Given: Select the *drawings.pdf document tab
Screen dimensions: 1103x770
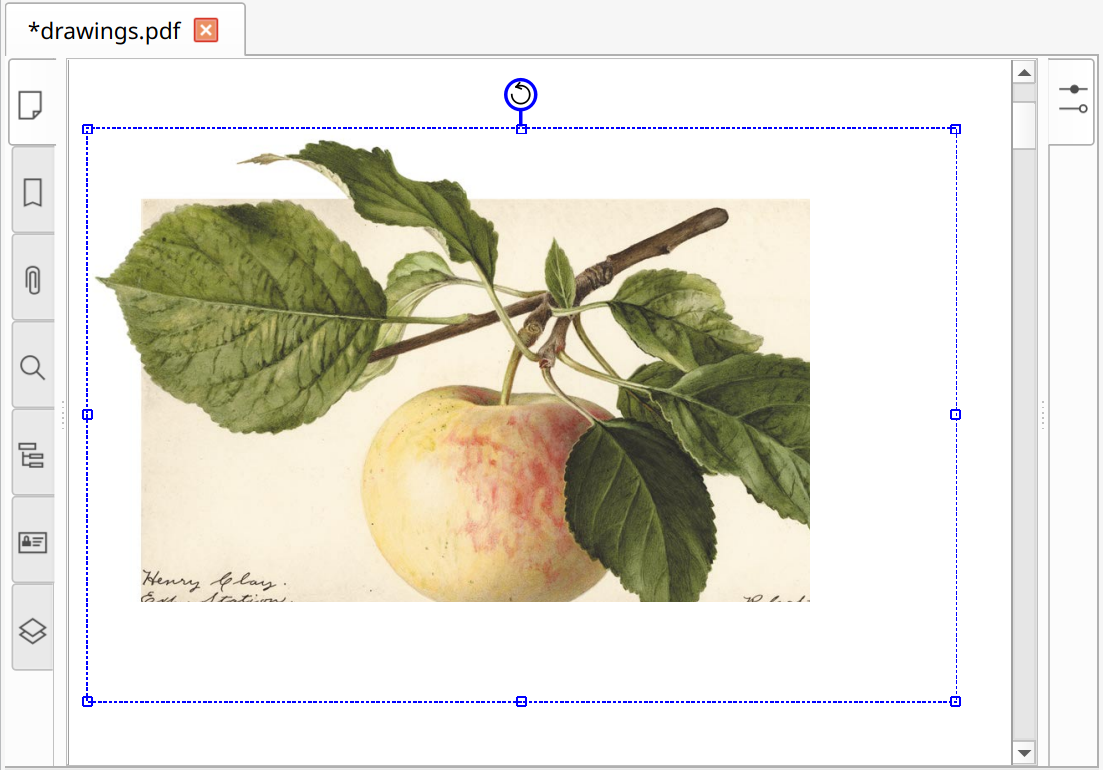Looking at the screenshot, I should 125,30.
